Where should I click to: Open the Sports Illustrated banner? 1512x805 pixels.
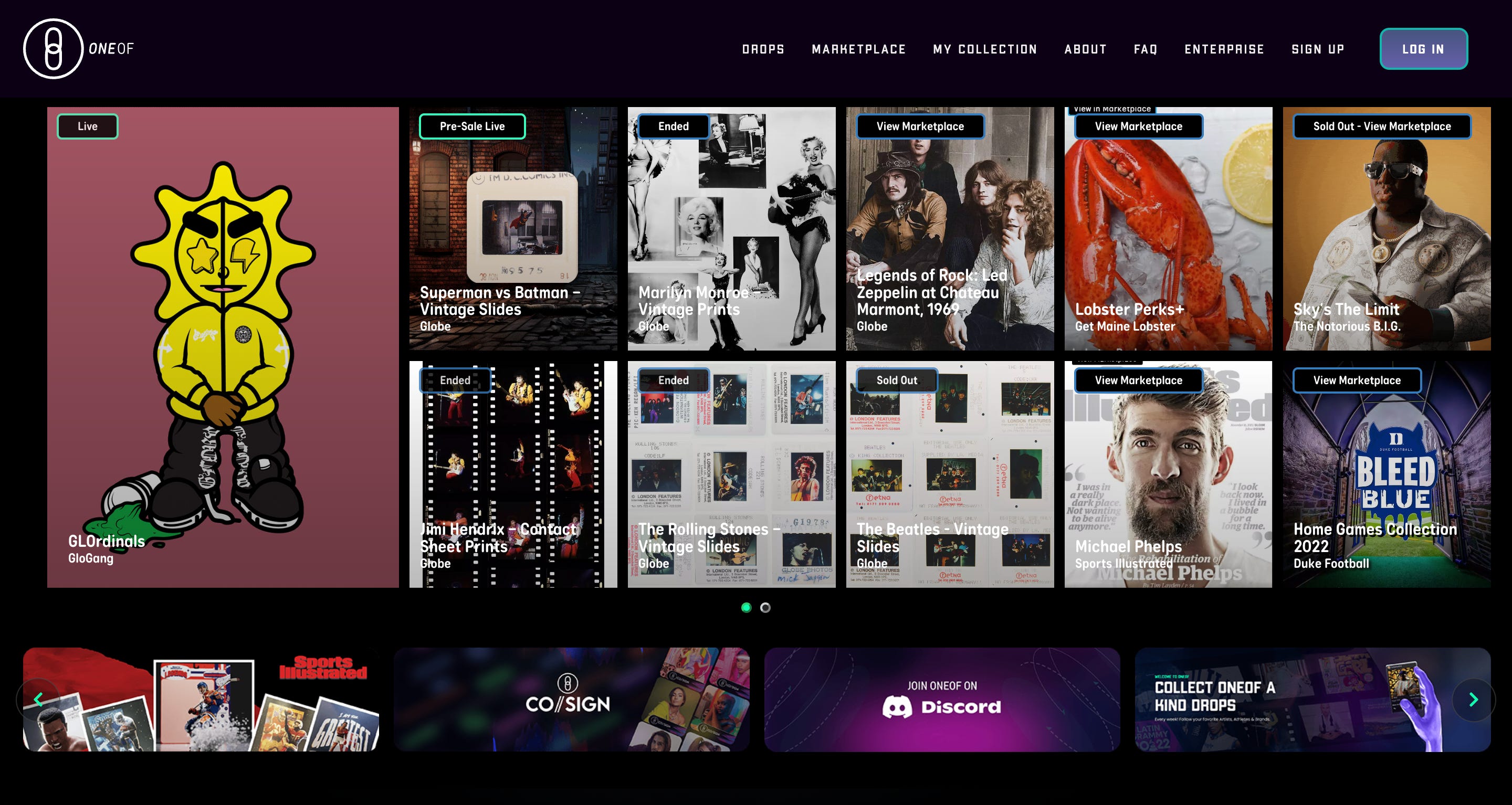tap(201, 700)
